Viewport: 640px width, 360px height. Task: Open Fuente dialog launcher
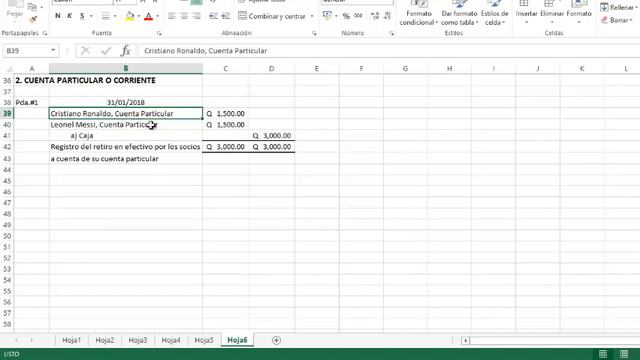pyautogui.click(x=159, y=33)
